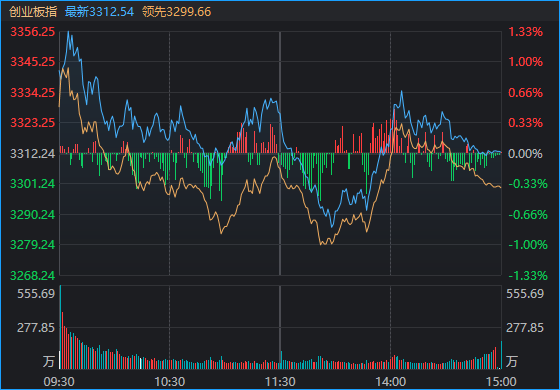Click the 3301.24 price axis label

pyautogui.click(x=32, y=184)
